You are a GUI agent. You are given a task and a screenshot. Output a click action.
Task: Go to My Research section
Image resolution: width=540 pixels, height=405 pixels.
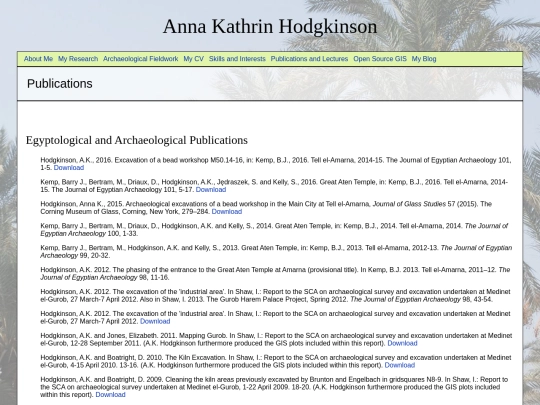[x=78, y=59]
